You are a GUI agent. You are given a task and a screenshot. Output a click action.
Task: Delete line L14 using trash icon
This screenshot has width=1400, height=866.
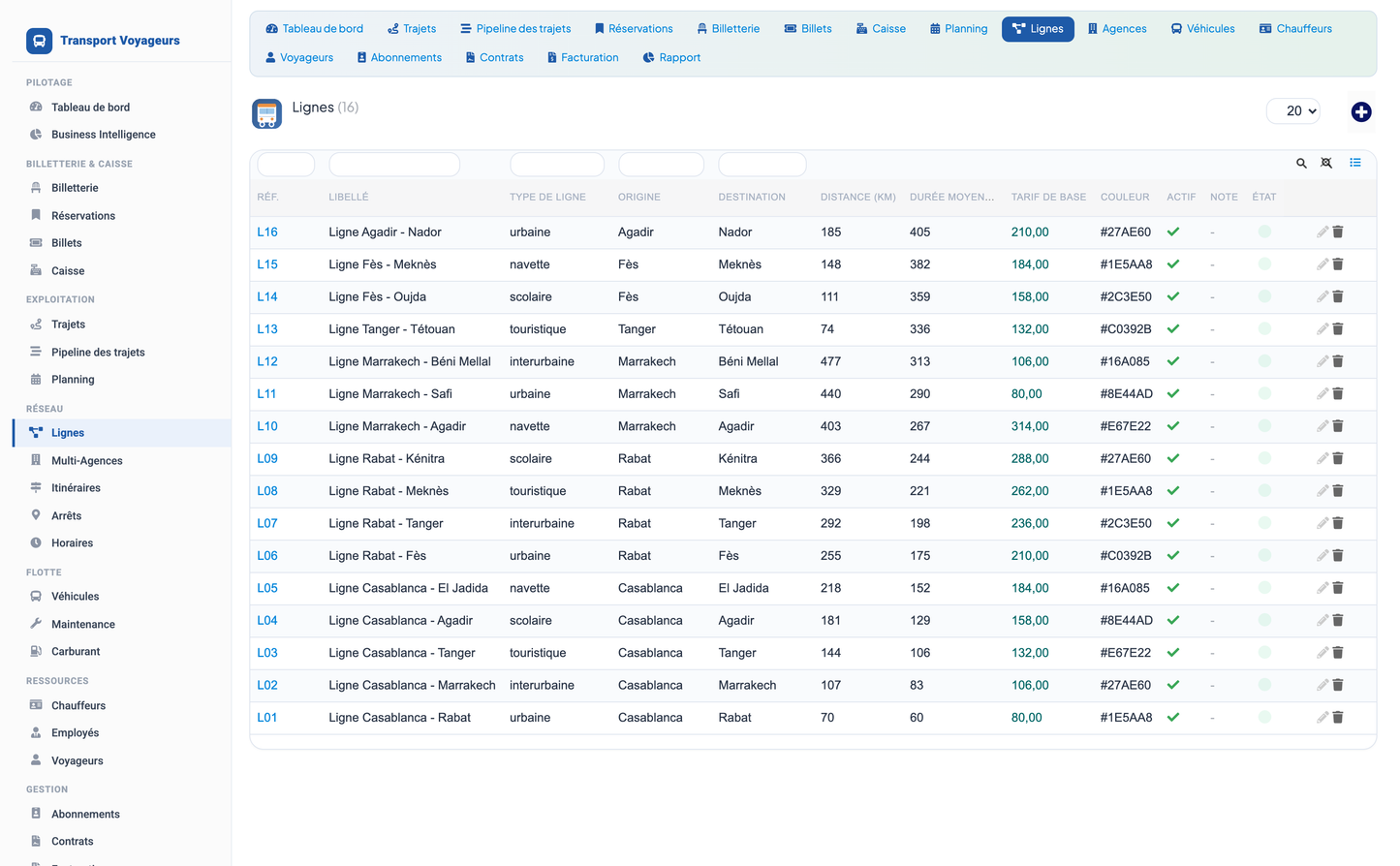click(x=1338, y=296)
